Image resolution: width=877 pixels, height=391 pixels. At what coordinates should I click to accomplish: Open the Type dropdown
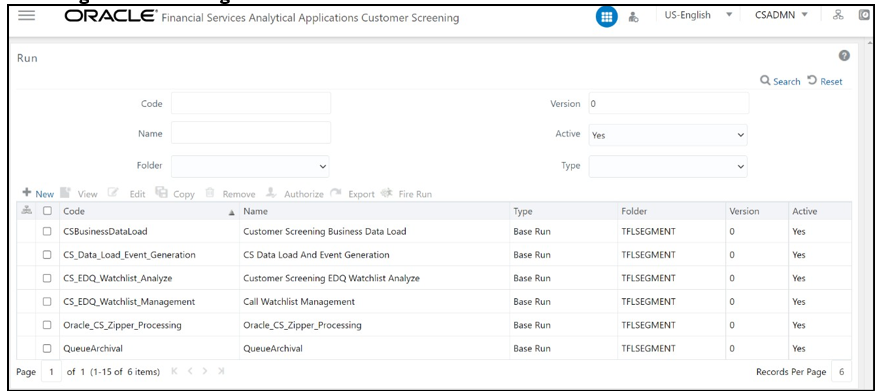coord(668,166)
